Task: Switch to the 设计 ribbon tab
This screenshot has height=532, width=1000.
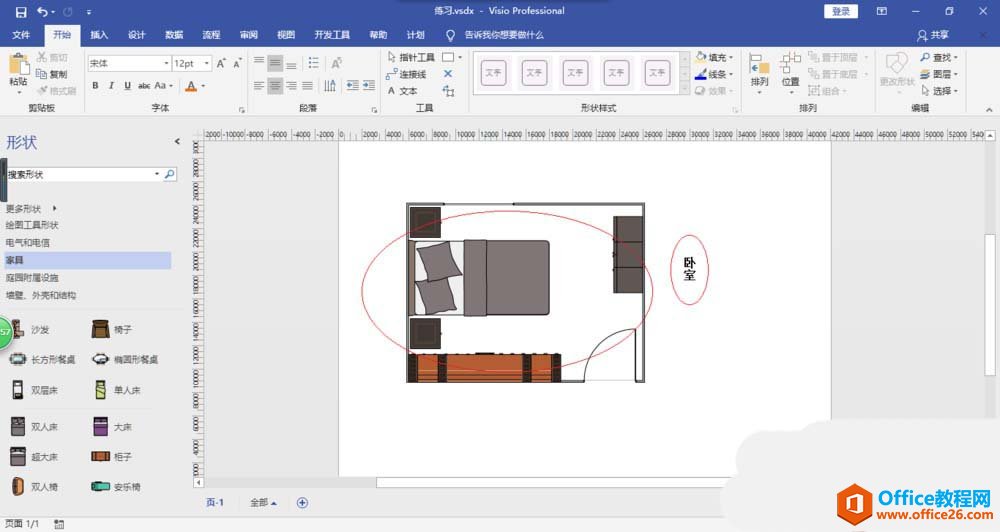Action: tap(137, 35)
